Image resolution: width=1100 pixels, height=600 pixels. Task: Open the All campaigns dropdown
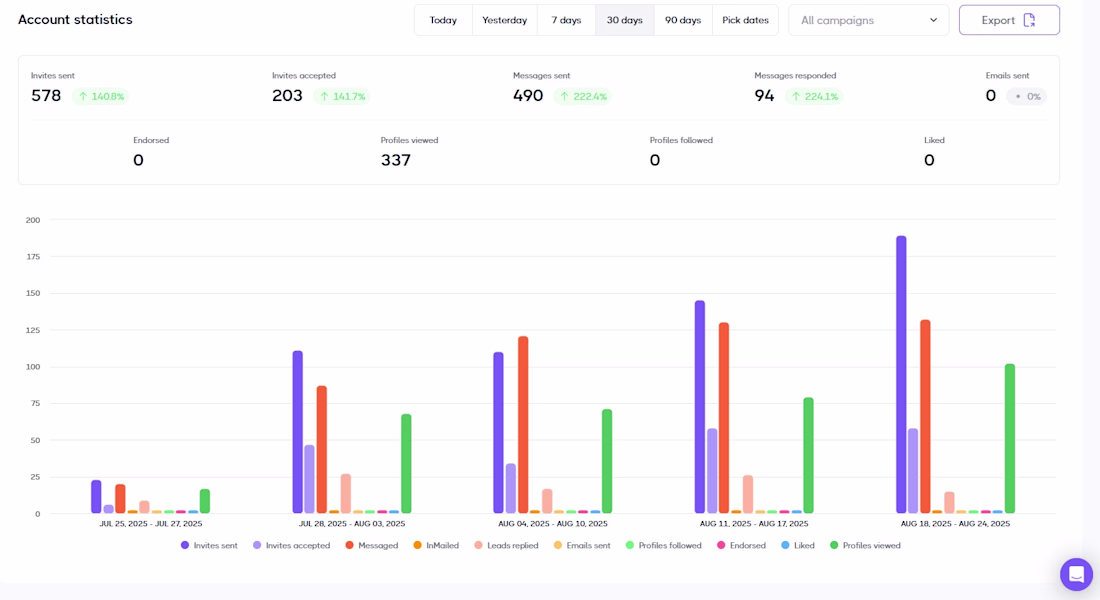868,20
